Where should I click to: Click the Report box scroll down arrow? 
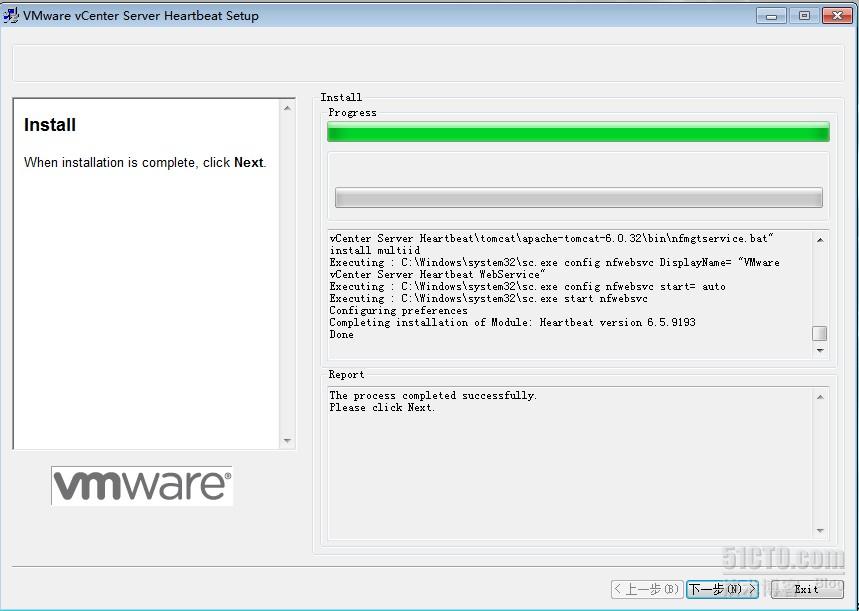pyautogui.click(x=820, y=530)
